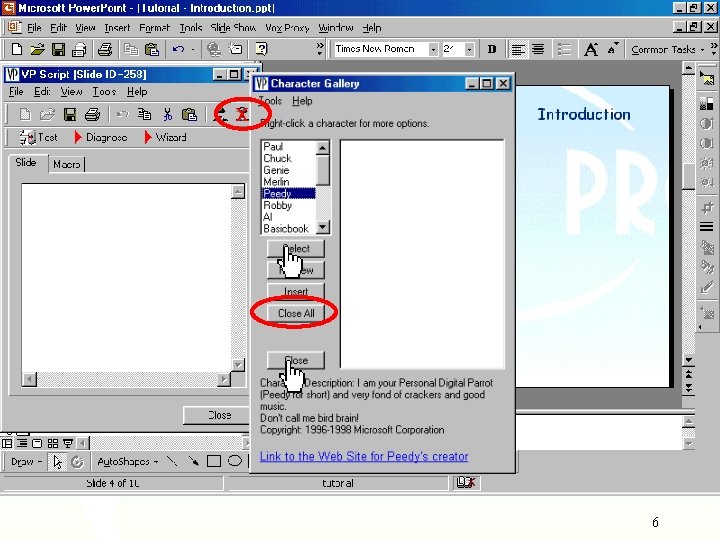Screen dimensions: 720x540
Task: Click Free Rotate tool on Drawing toolbar
Action: click(x=77, y=461)
